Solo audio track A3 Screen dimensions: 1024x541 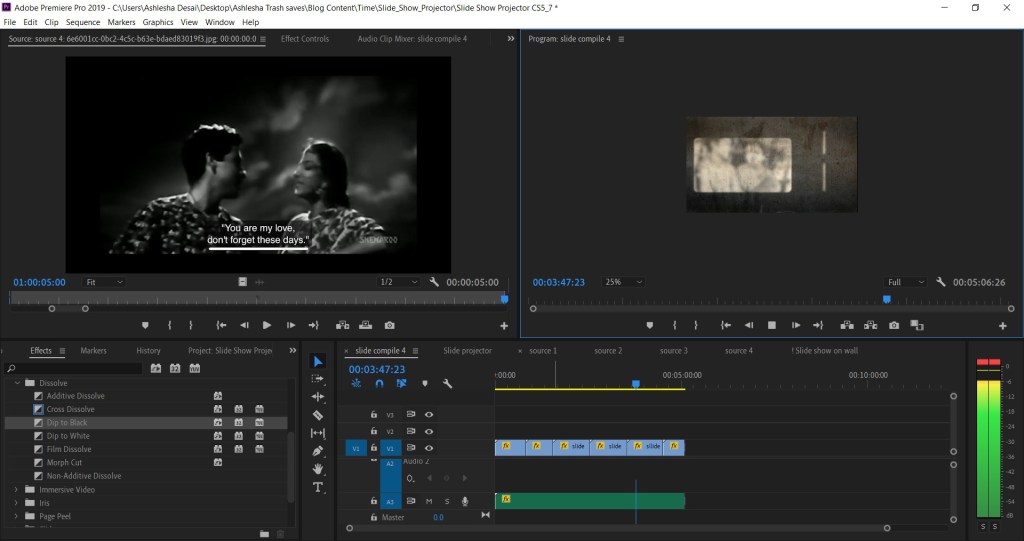(447, 501)
